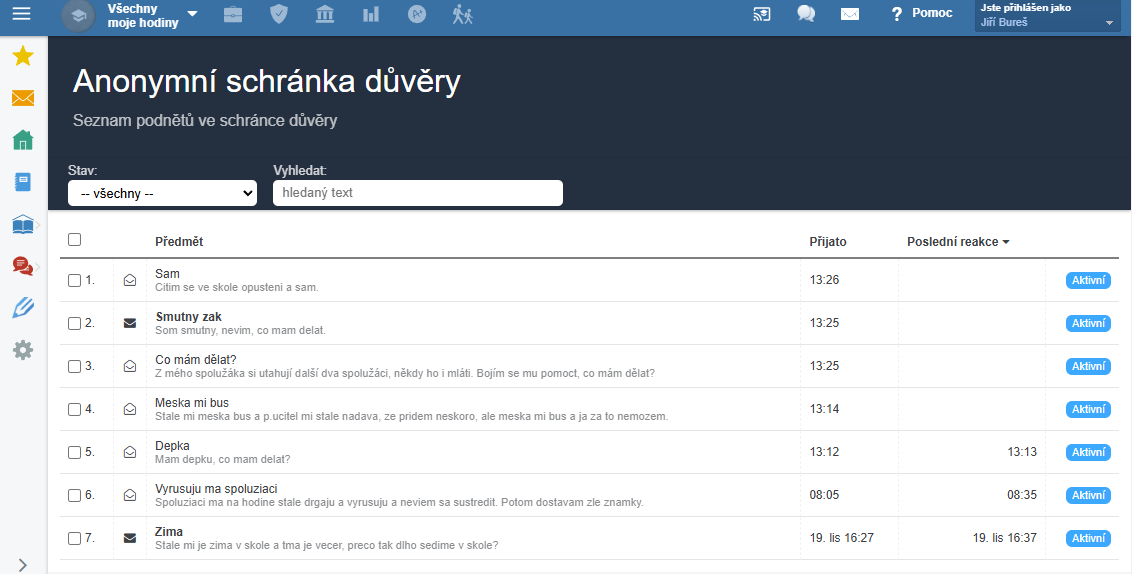1132x574 pixels.
Task: Click opened envelope icon in Meska mi bus row
Action: tap(130, 409)
